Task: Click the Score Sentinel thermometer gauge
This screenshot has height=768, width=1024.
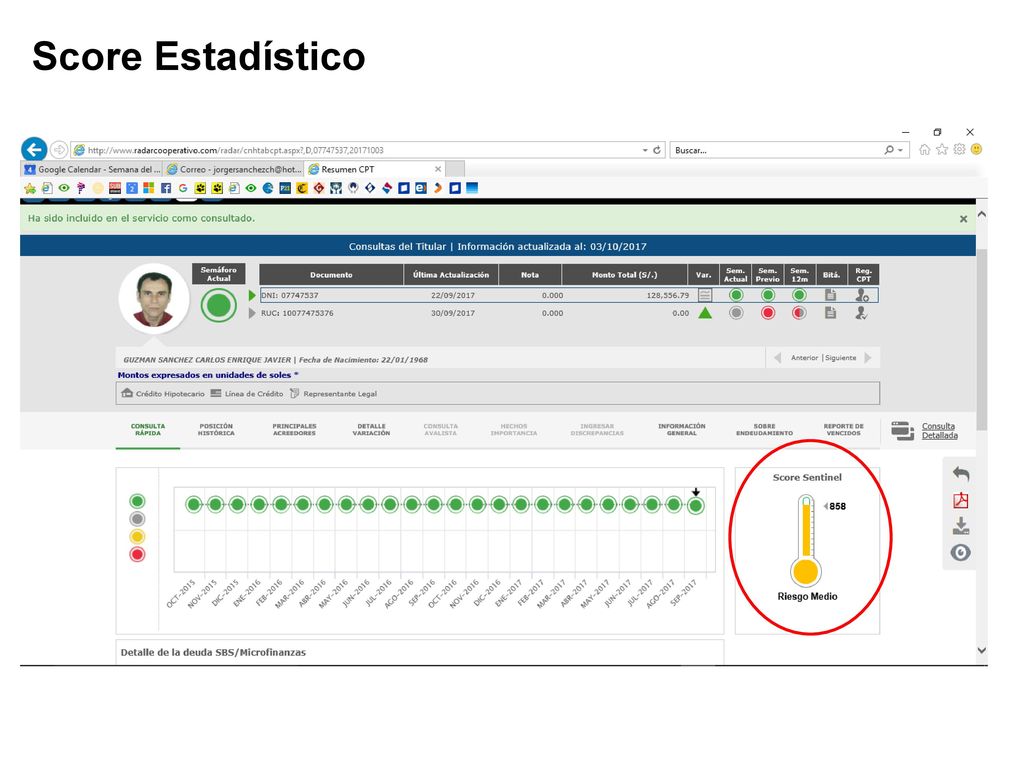Action: [x=806, y=540]
